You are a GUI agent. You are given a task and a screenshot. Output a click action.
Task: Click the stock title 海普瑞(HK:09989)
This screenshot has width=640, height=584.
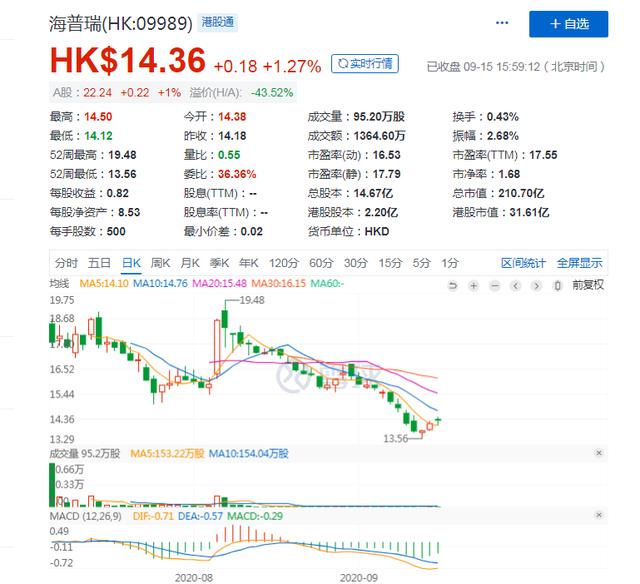pyautogui.click(x=121, y=24)
